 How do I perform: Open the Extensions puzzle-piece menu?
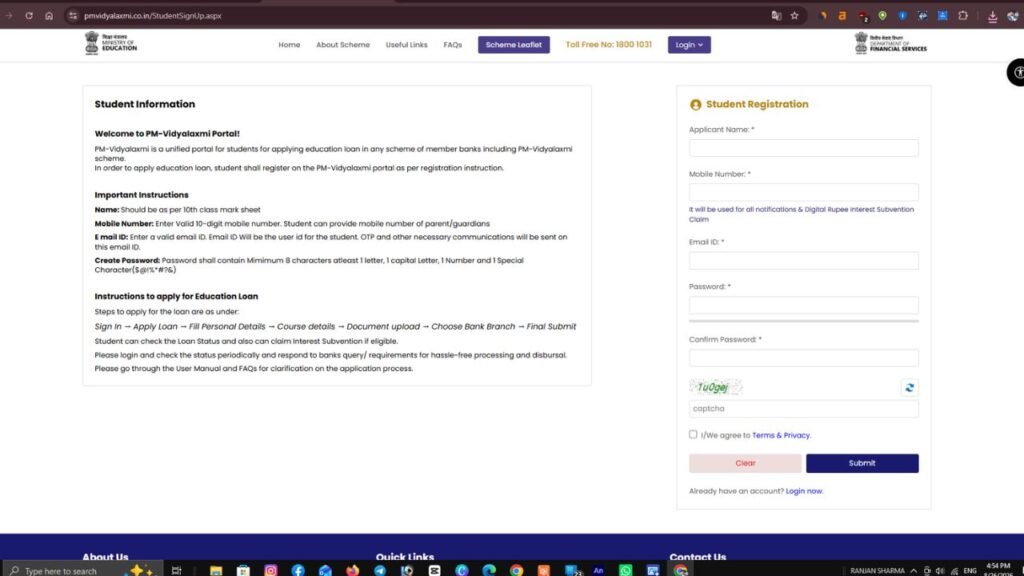tap(963, 16)
